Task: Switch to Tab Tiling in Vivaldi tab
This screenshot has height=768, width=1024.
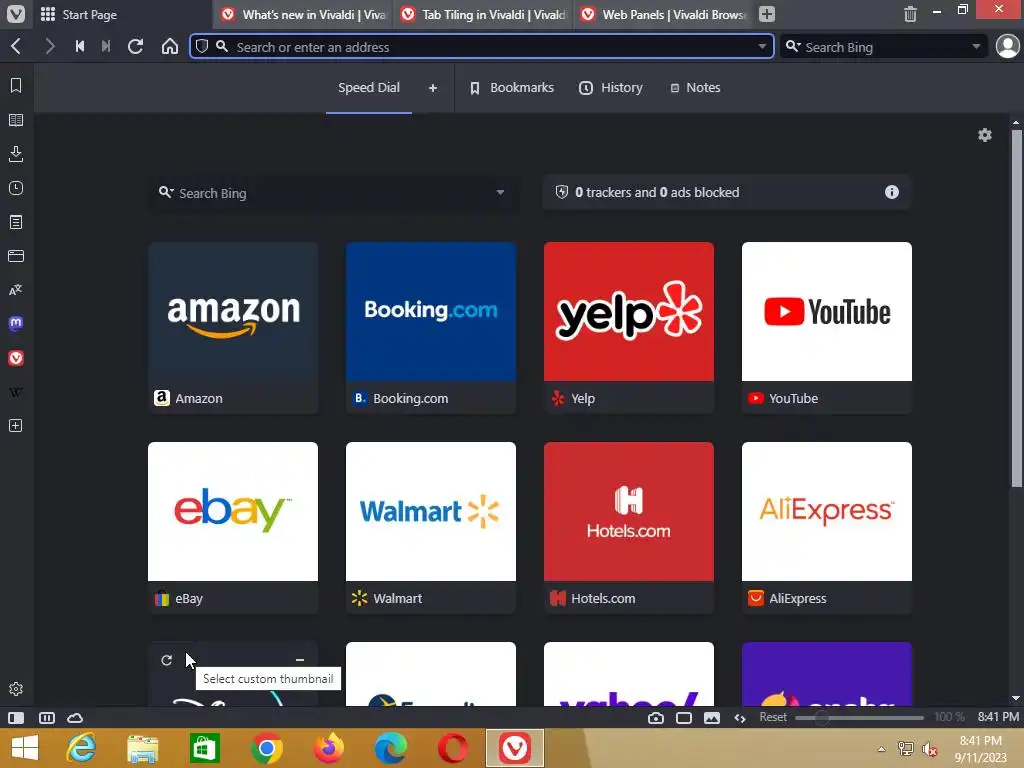Action: coord(483,14)
